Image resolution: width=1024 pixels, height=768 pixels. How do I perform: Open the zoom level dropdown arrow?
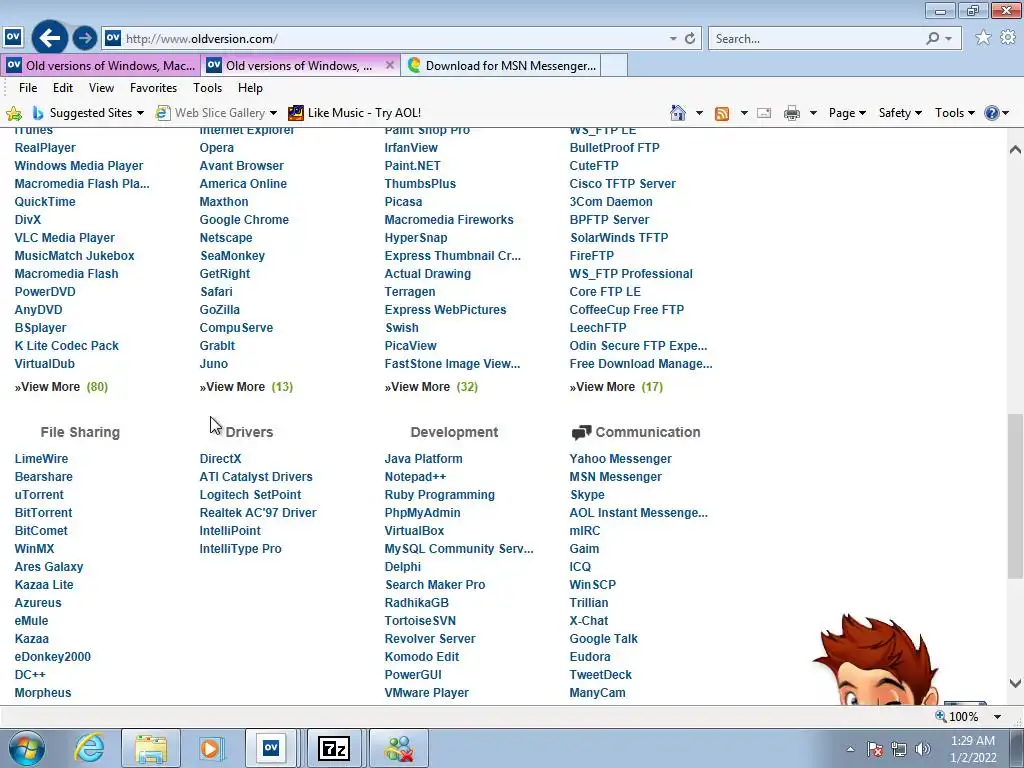[997, 716]
